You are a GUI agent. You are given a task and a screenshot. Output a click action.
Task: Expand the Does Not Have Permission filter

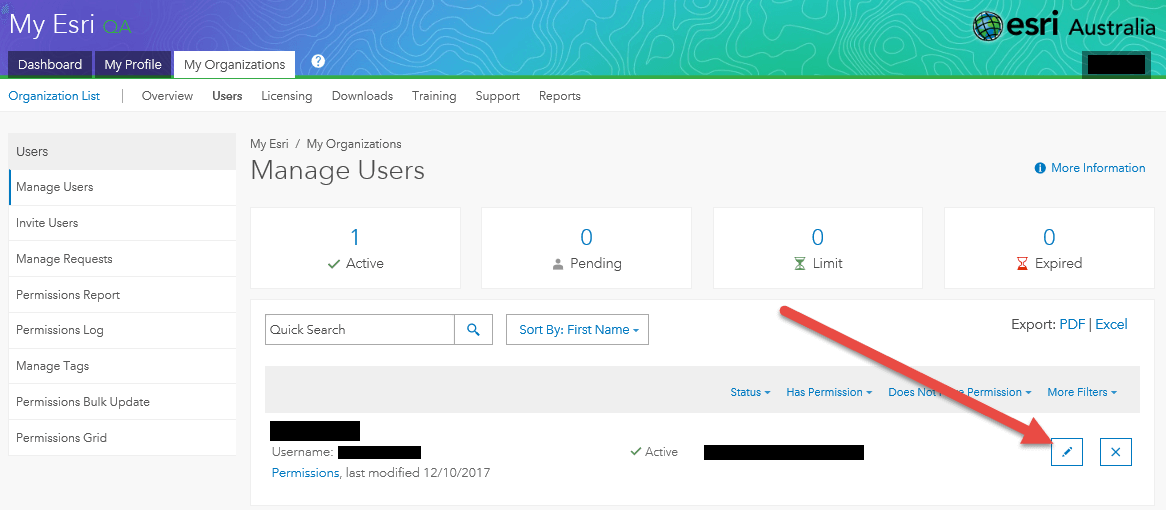960,392
